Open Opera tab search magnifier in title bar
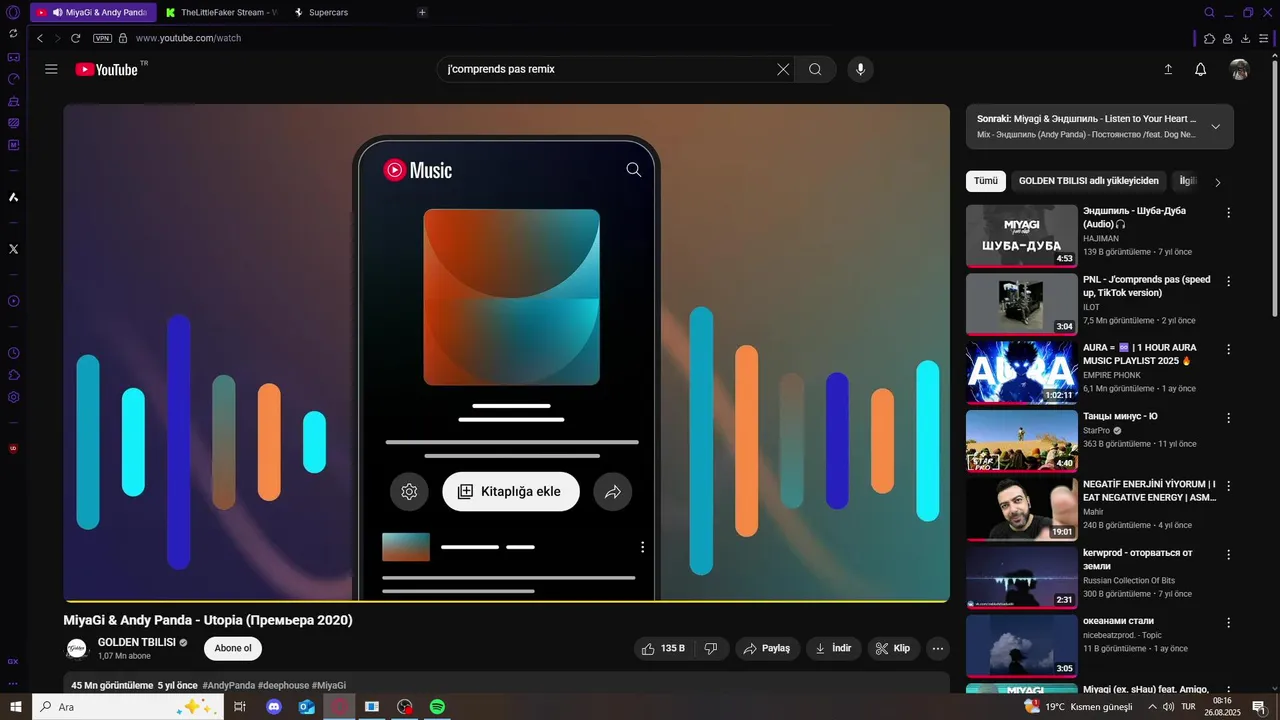This screenshot has height=720, width=1280. point(1209,12)
